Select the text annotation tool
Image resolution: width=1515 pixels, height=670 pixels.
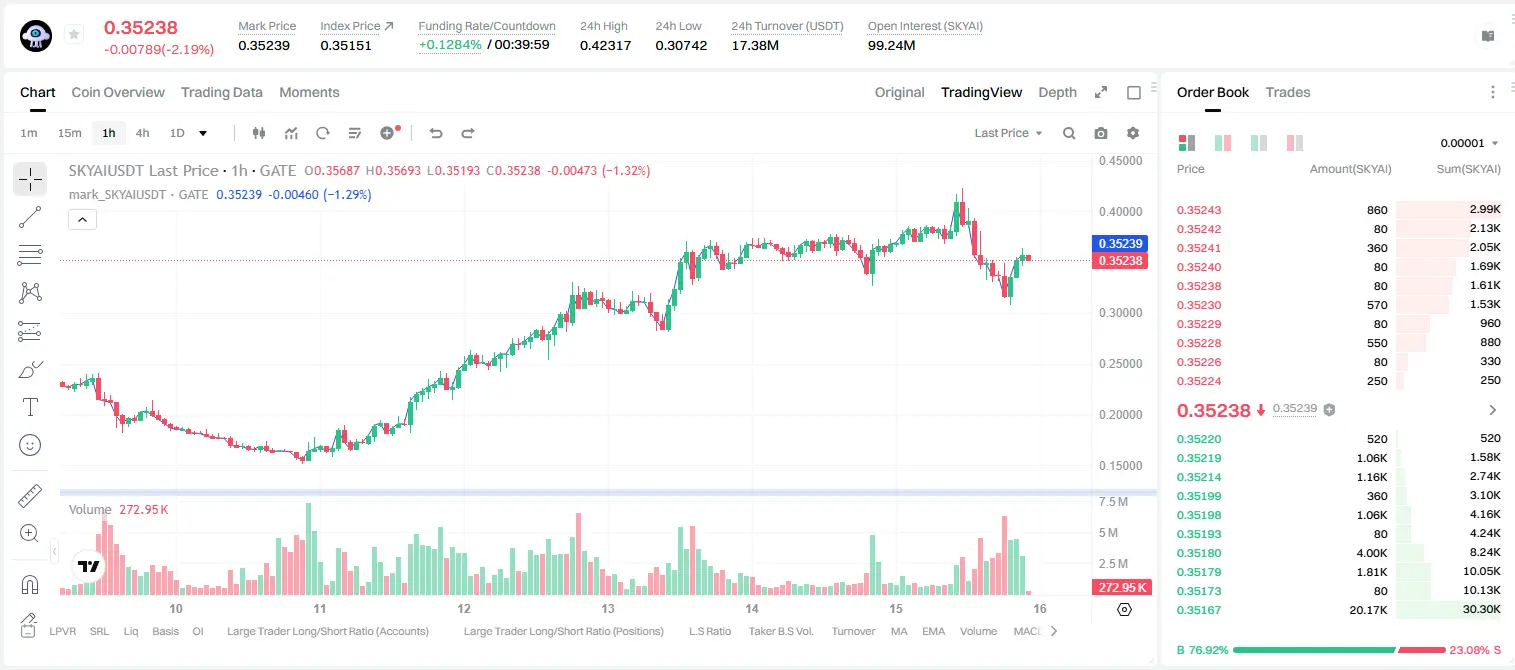click(x=30, y=407)
